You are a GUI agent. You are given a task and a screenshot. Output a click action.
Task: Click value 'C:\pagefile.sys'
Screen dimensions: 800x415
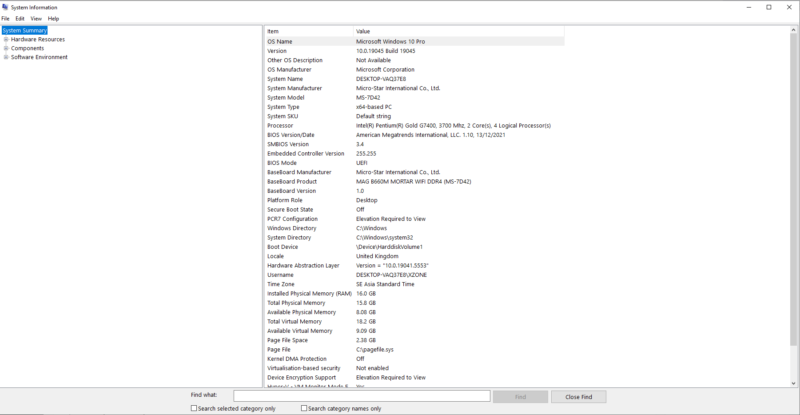click(375, 350)
